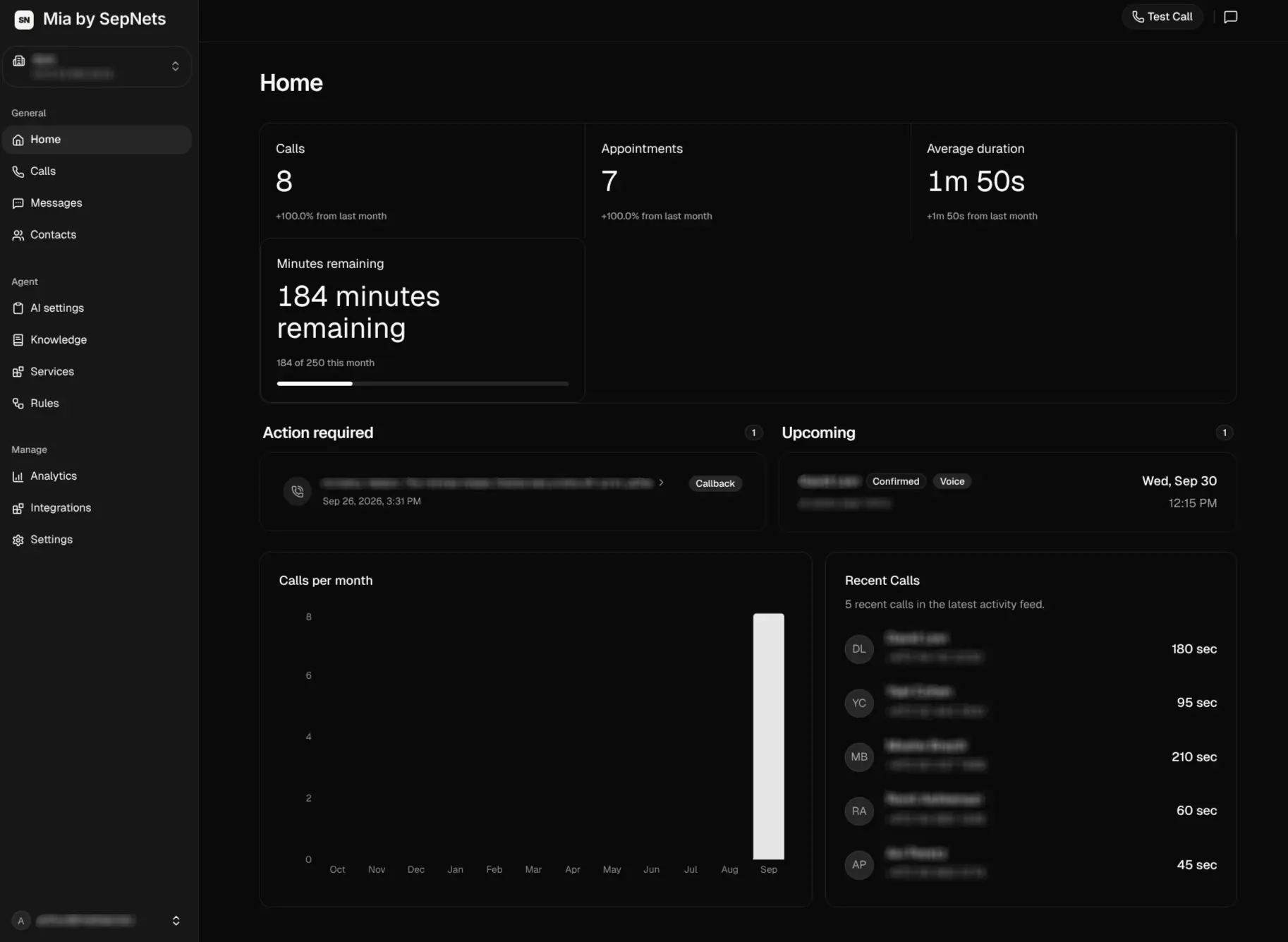Screen dimensions: 1288x942
Task: Click the Upcoming count badge
Action: (x=1225, y=433)
